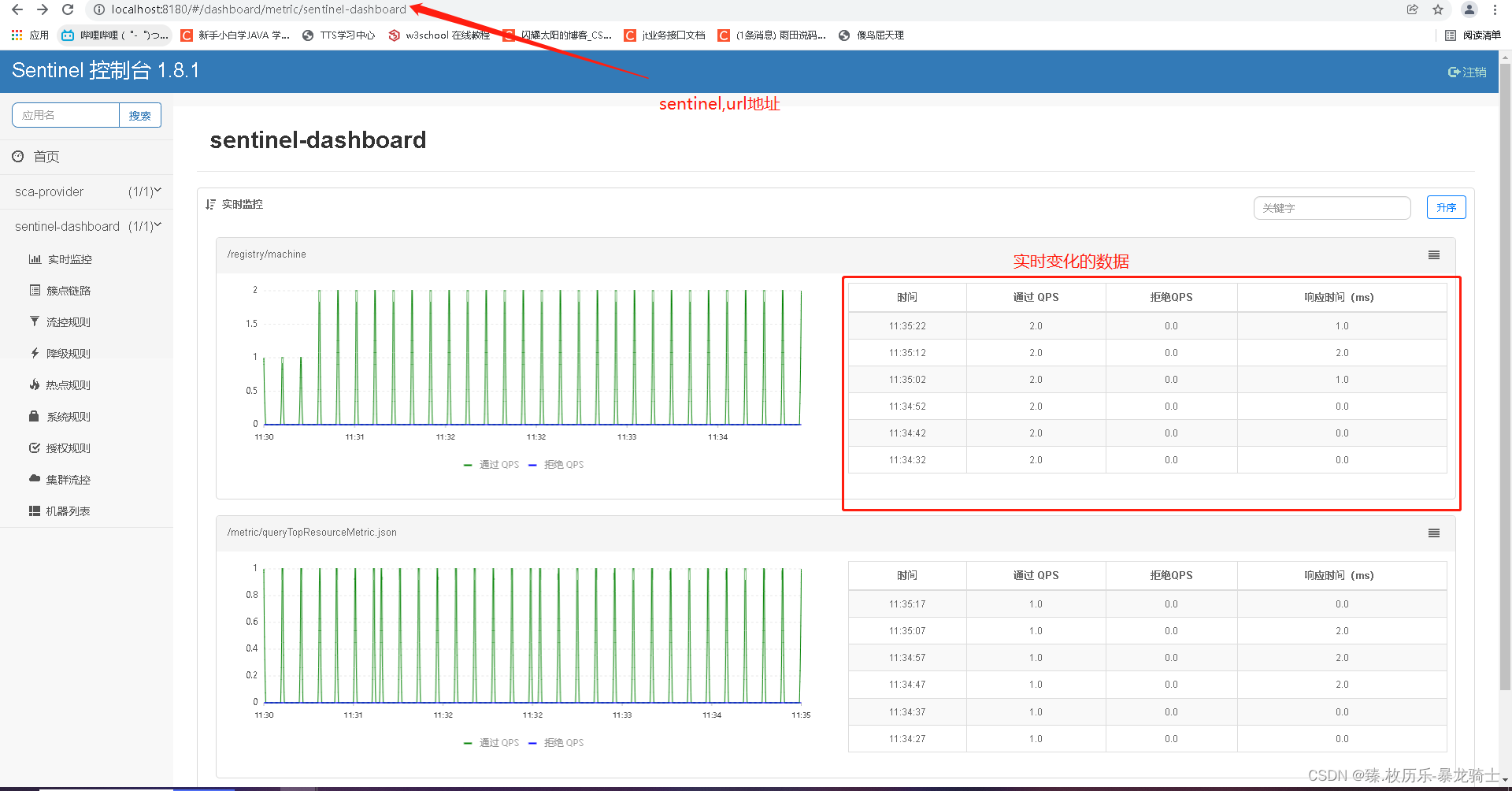Click the 11:35:17 time cell
The width and height of the screenshot is (1512, 791).
pos(907,604)
